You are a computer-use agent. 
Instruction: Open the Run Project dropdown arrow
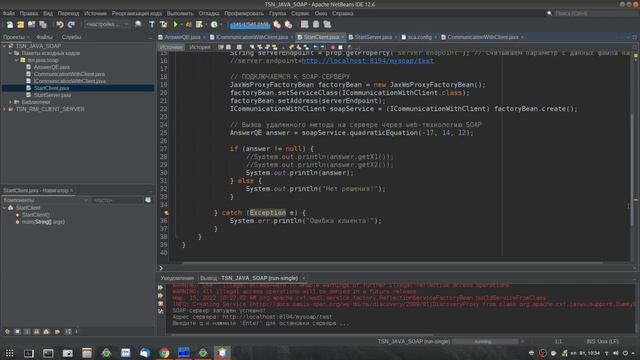[181, 24]
